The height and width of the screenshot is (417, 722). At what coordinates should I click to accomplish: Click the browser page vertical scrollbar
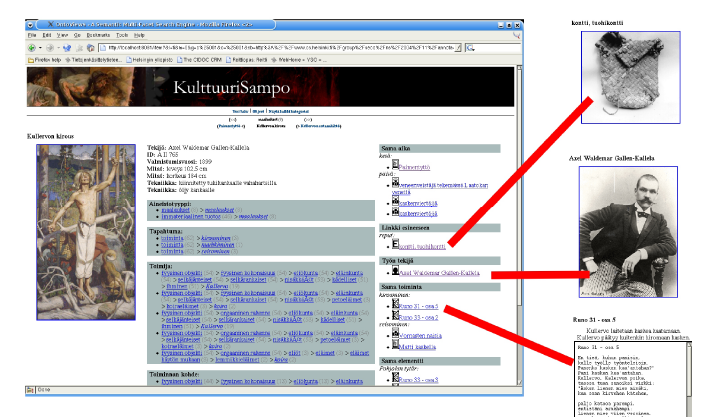pos(519,225)
